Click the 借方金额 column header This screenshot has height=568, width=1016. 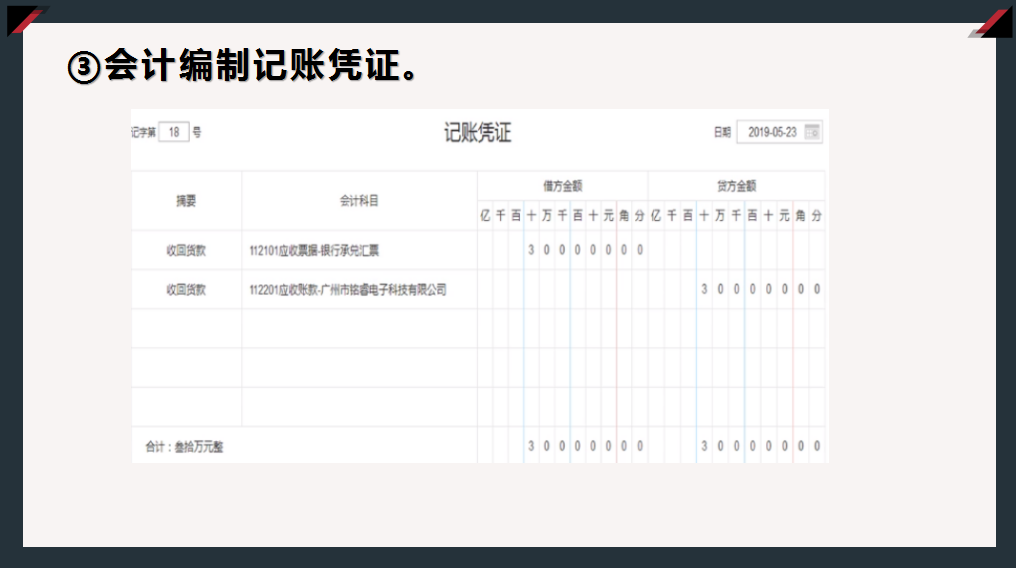click(562, 187)
